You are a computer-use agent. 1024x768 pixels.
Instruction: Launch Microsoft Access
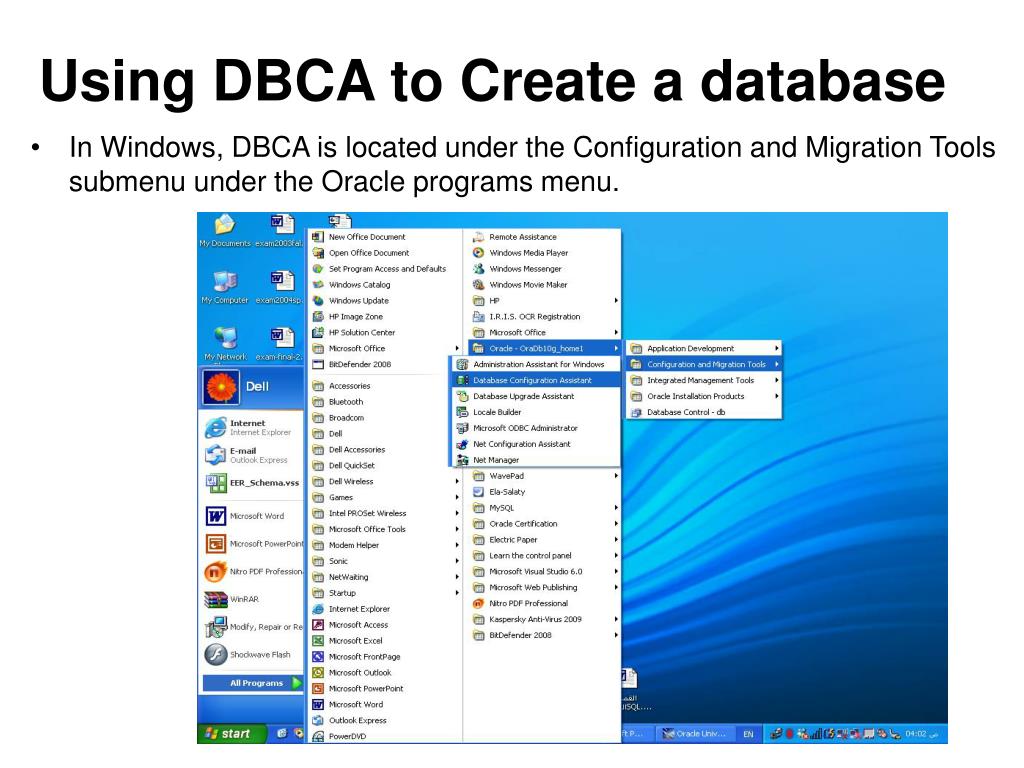tap(385, 625)
